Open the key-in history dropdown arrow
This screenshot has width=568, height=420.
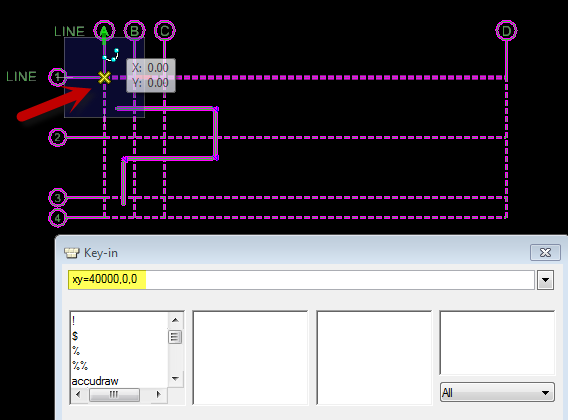(x=546, y=280)
